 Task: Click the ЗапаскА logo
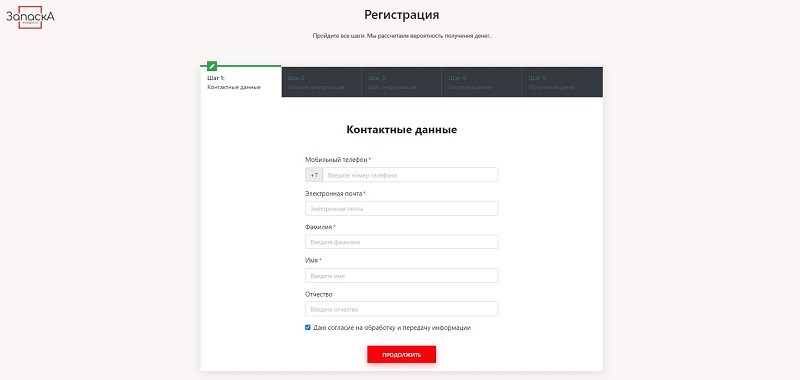pyautogui.click(x=30, y=17)
